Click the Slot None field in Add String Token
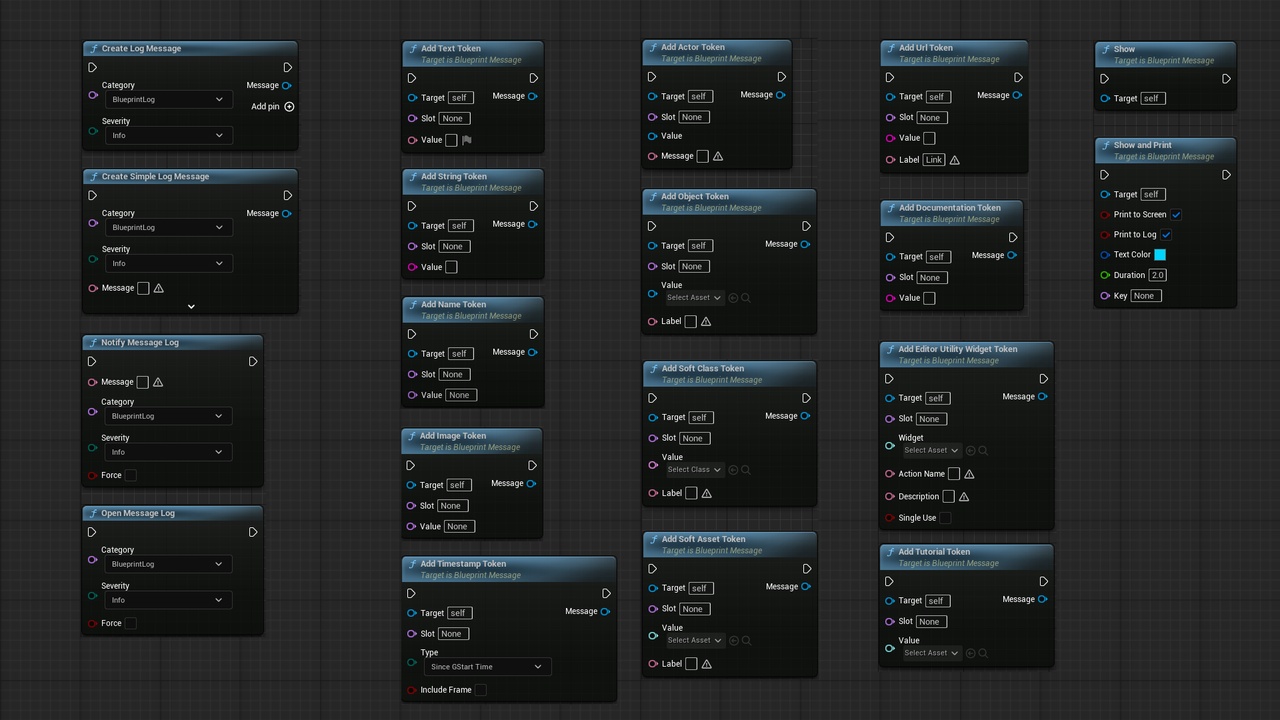This screenshot has height=720, width=1280. (454, 247)
